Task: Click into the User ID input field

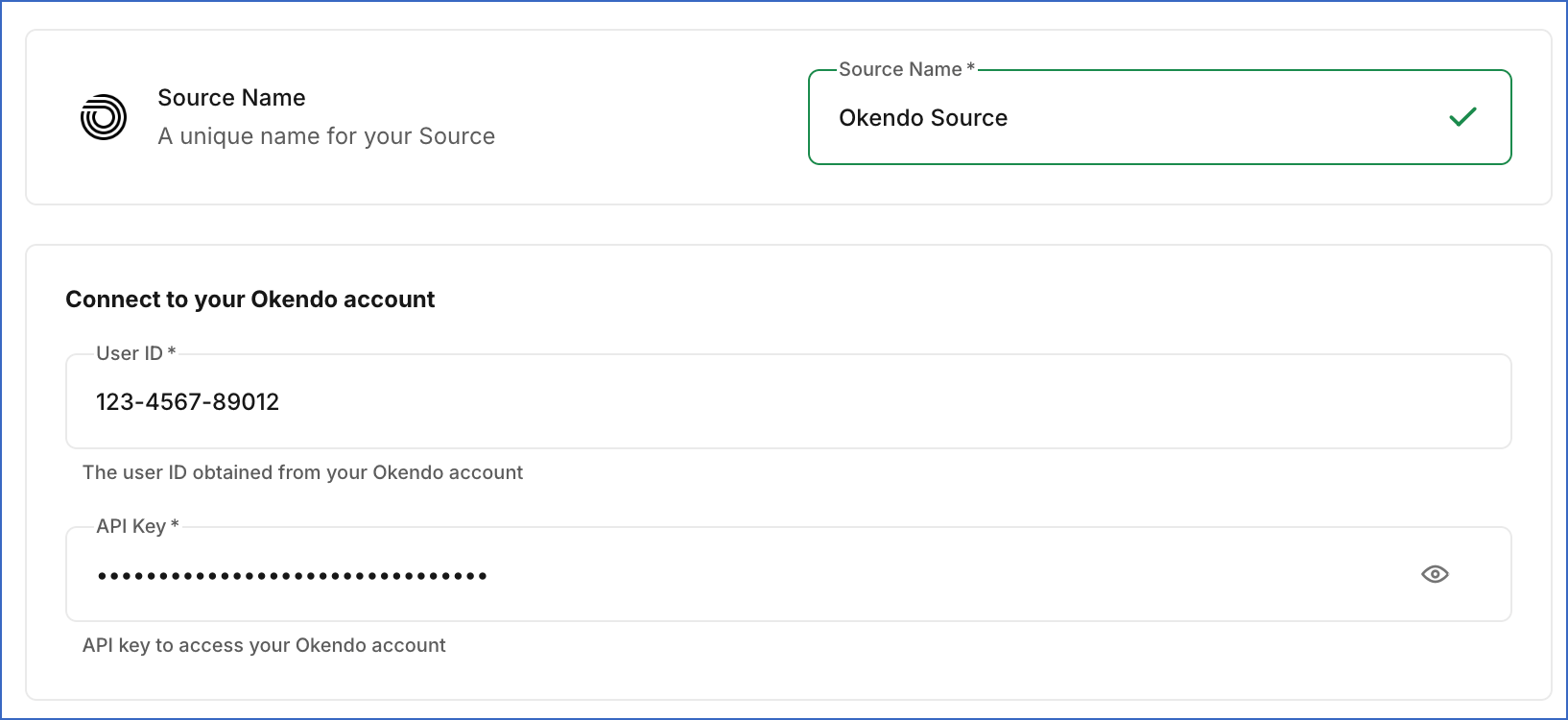Action: point(788,401)
